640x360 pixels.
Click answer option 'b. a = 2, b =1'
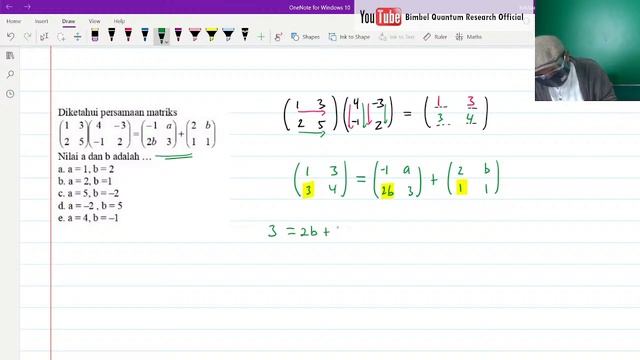85,181
